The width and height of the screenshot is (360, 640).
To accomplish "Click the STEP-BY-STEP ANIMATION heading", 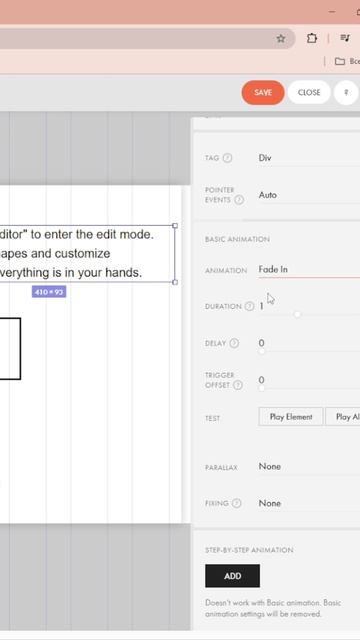I will click(x=249, y=550).
